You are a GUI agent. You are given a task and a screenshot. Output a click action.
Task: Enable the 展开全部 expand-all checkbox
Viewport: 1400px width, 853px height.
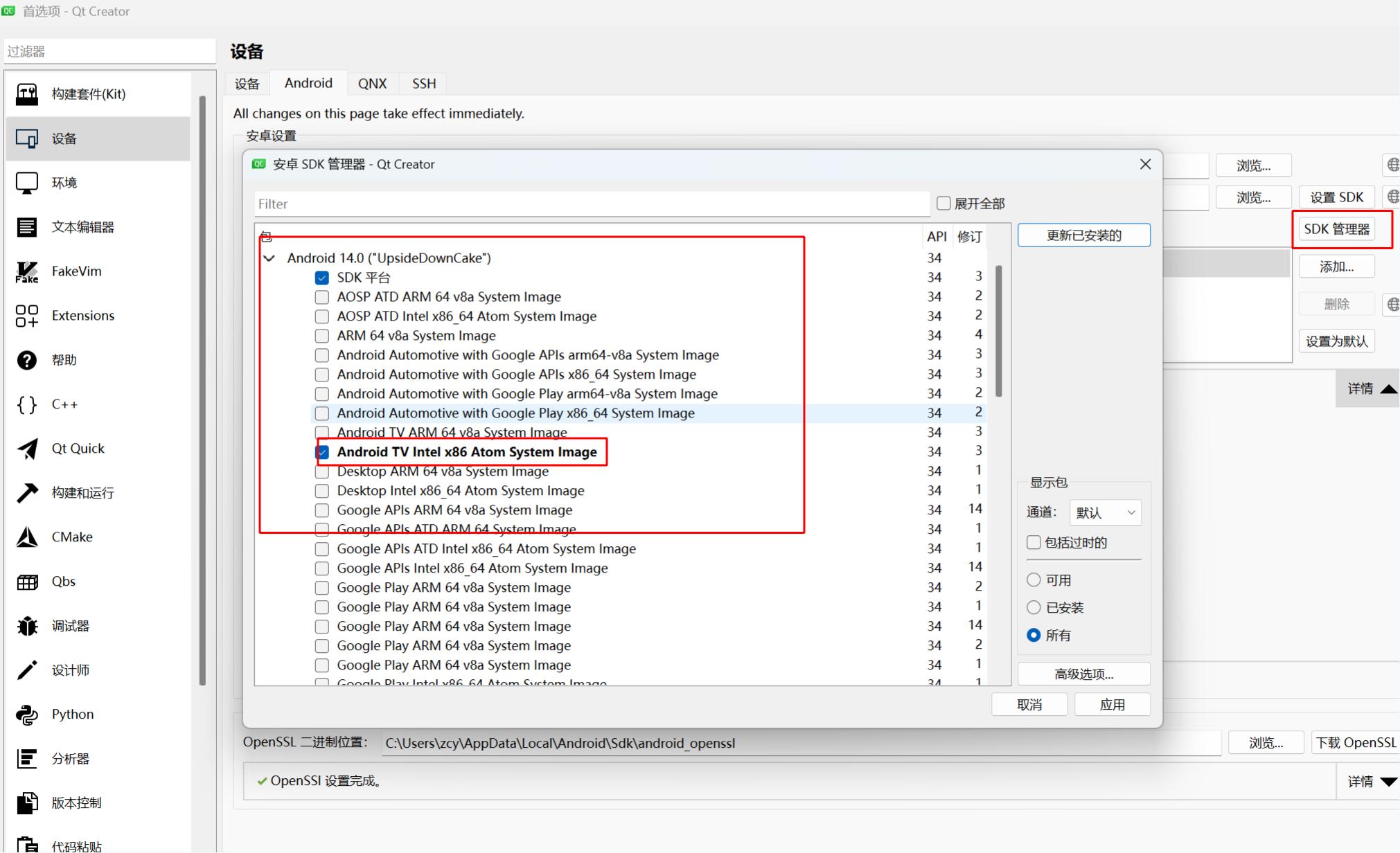tap(943, 204)
